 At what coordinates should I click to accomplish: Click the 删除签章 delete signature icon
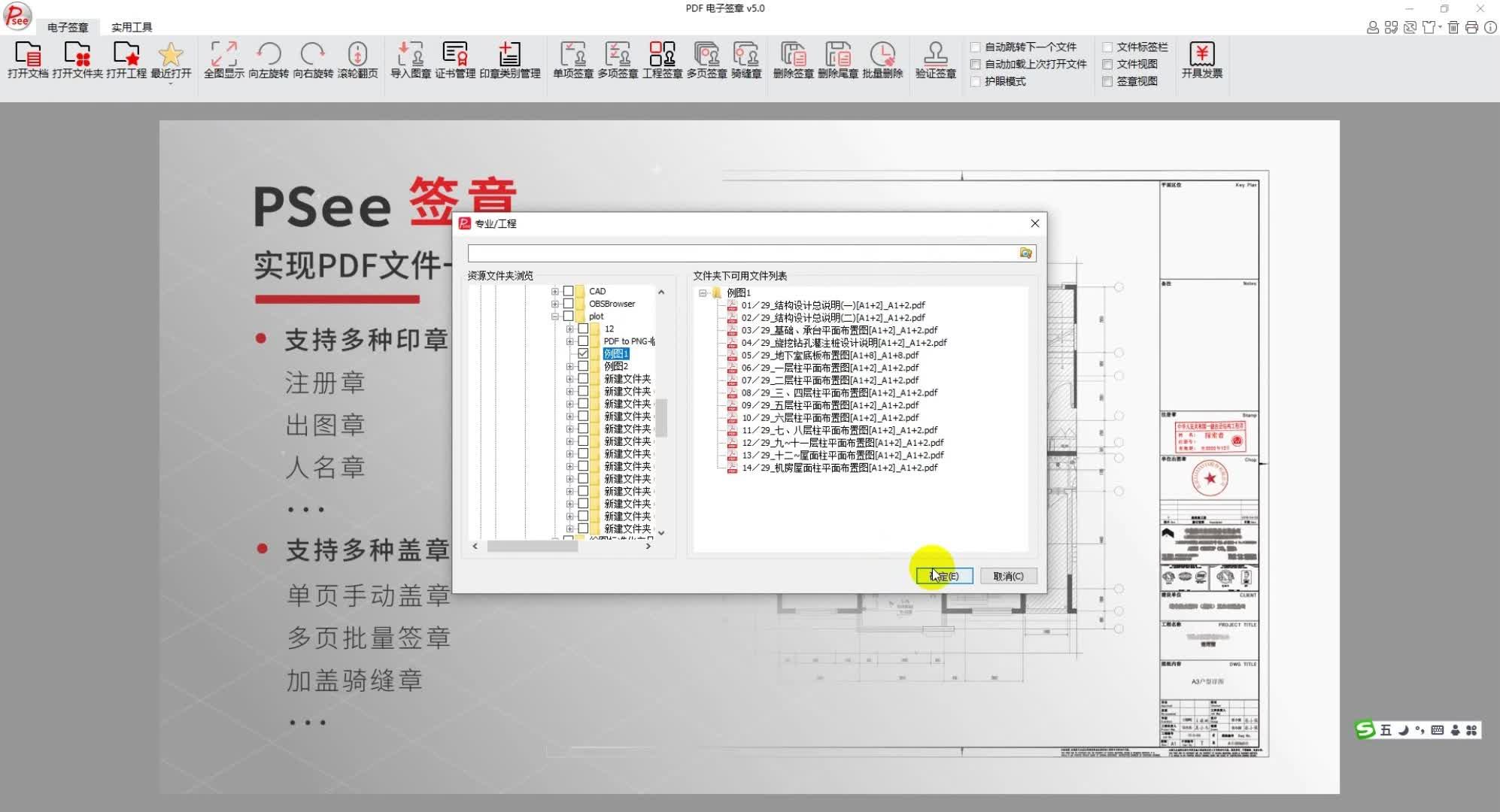[793, 54]
